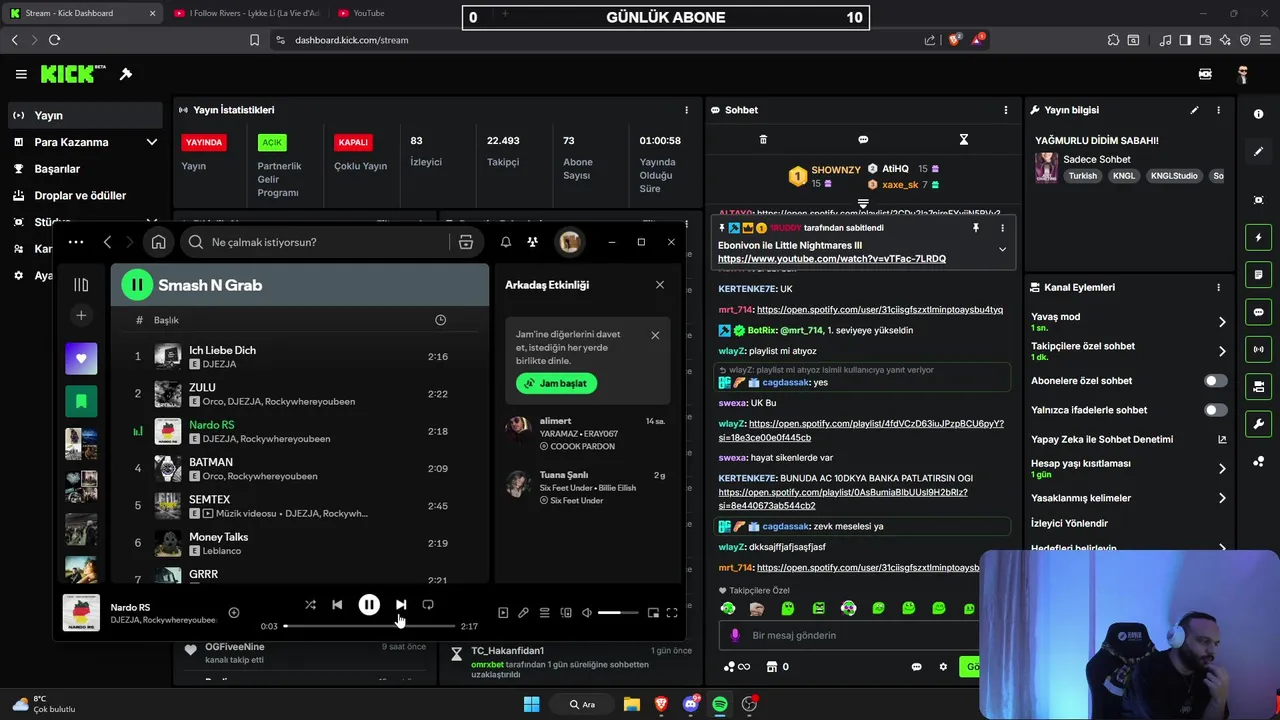Click the KNGLStudio tag
1280x720 pixels.
[1174, 176]
